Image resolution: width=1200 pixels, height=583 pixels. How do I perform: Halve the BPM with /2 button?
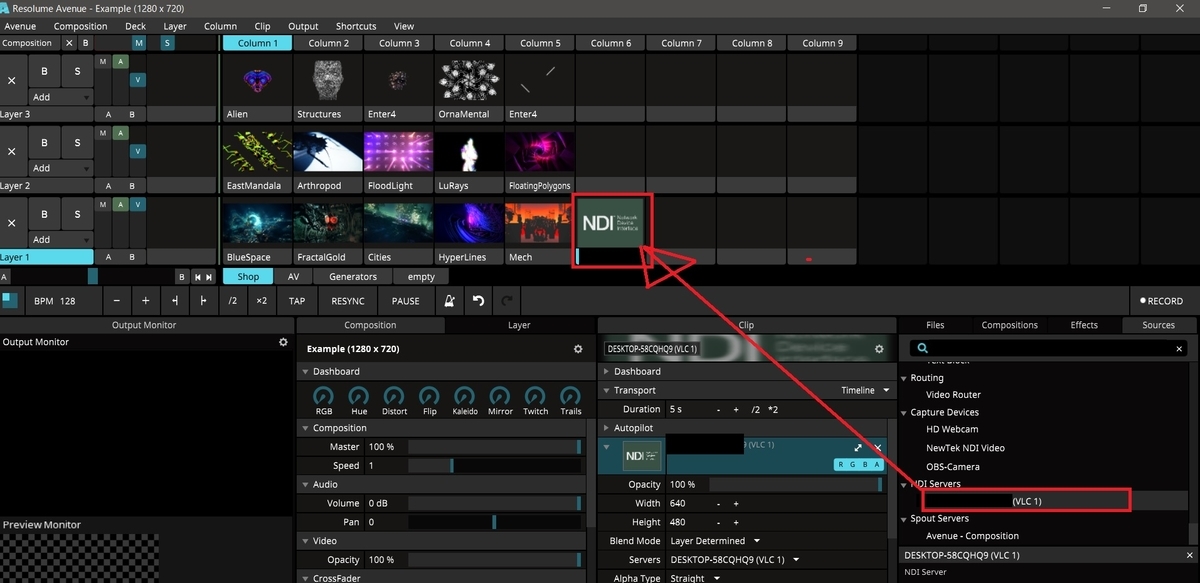[233, 301]
